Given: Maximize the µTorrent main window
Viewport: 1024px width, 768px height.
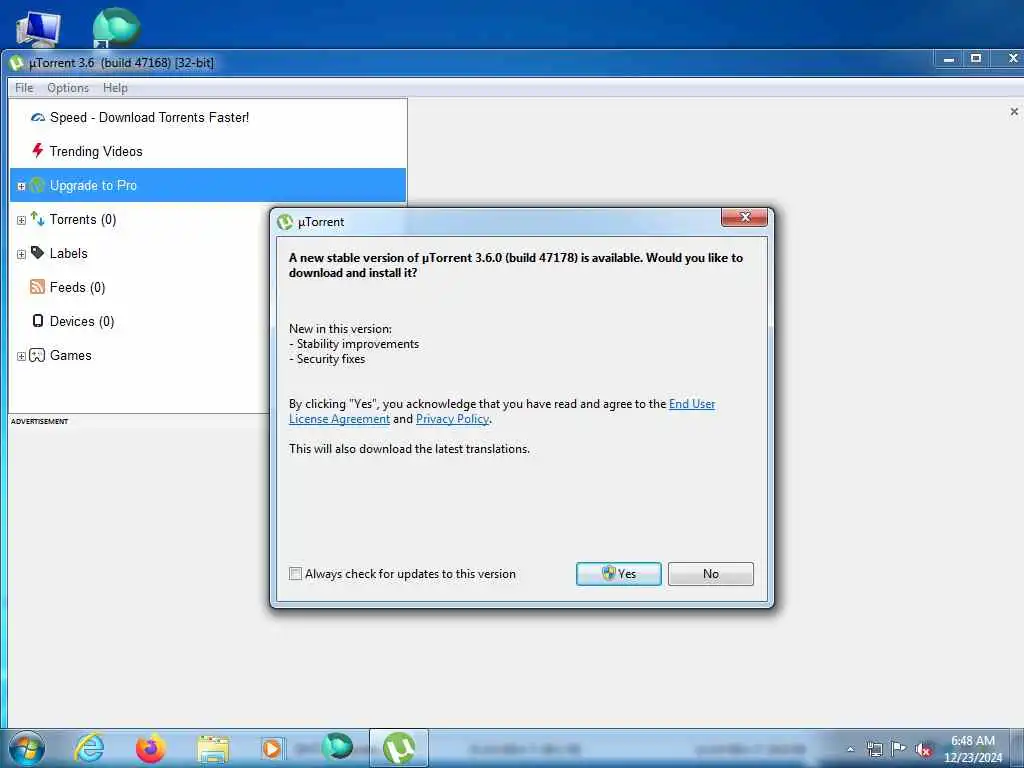Looking at the screenshot, I should coord(976,59).
